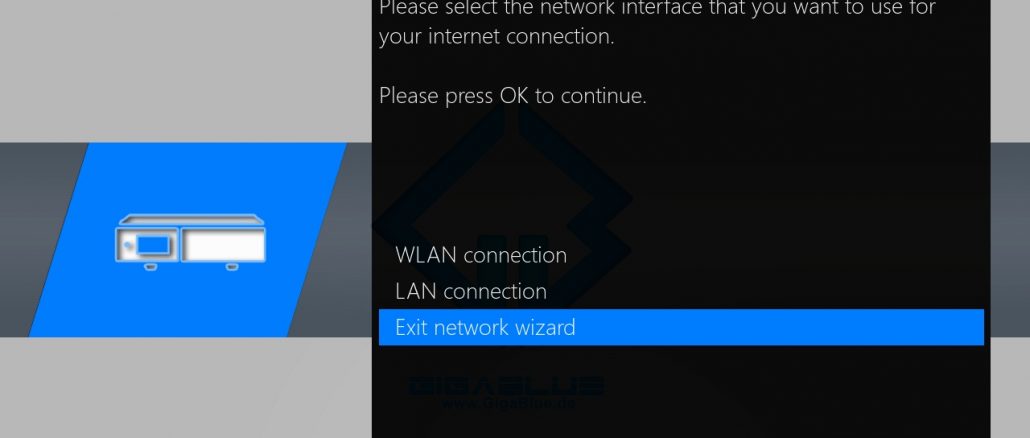Click the small round knob on receiver icon
The image size is (1030, 438).
pos(128,246)
